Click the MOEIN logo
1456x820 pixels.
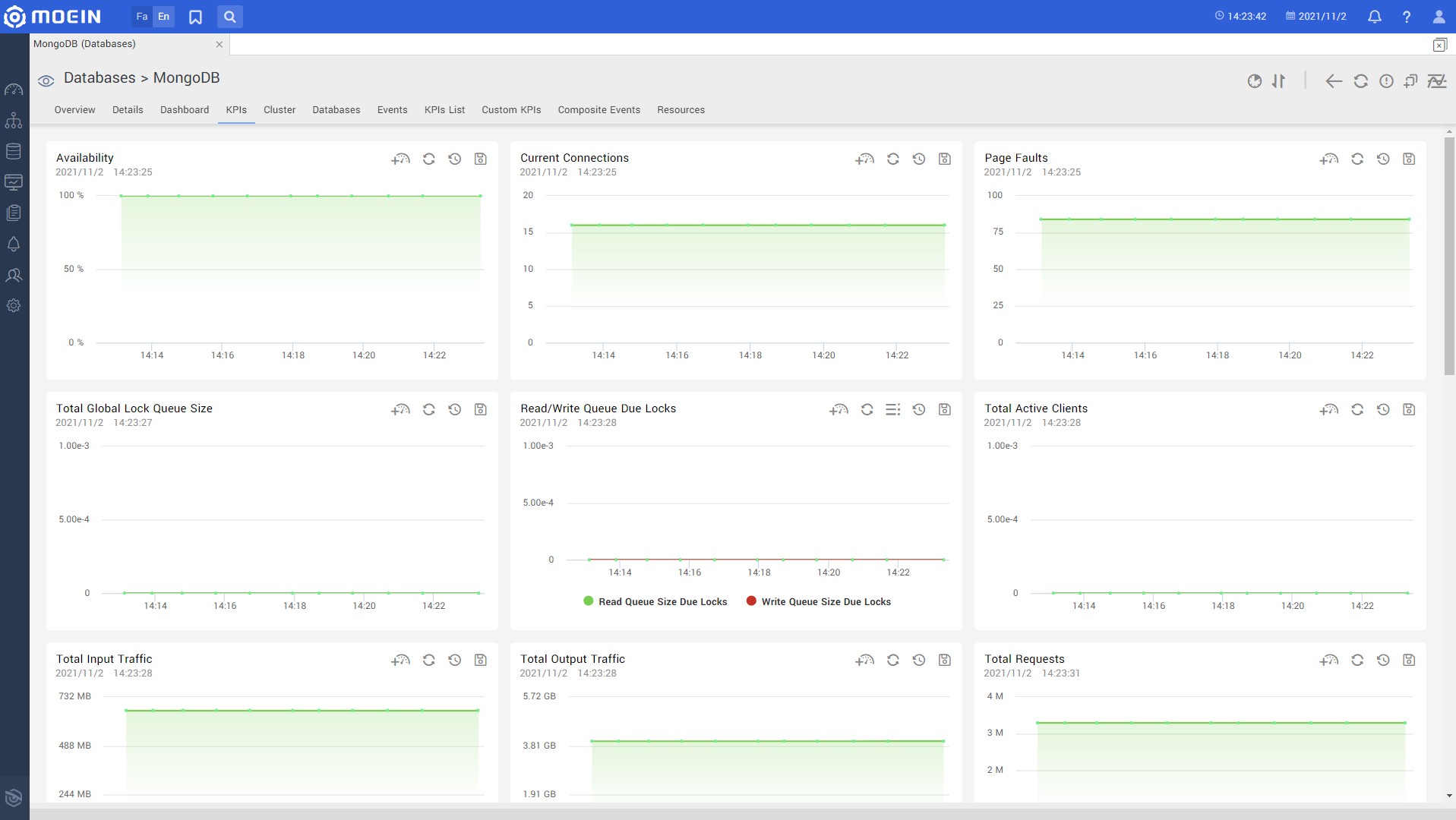pyautogui.click(x=52, y=17)
